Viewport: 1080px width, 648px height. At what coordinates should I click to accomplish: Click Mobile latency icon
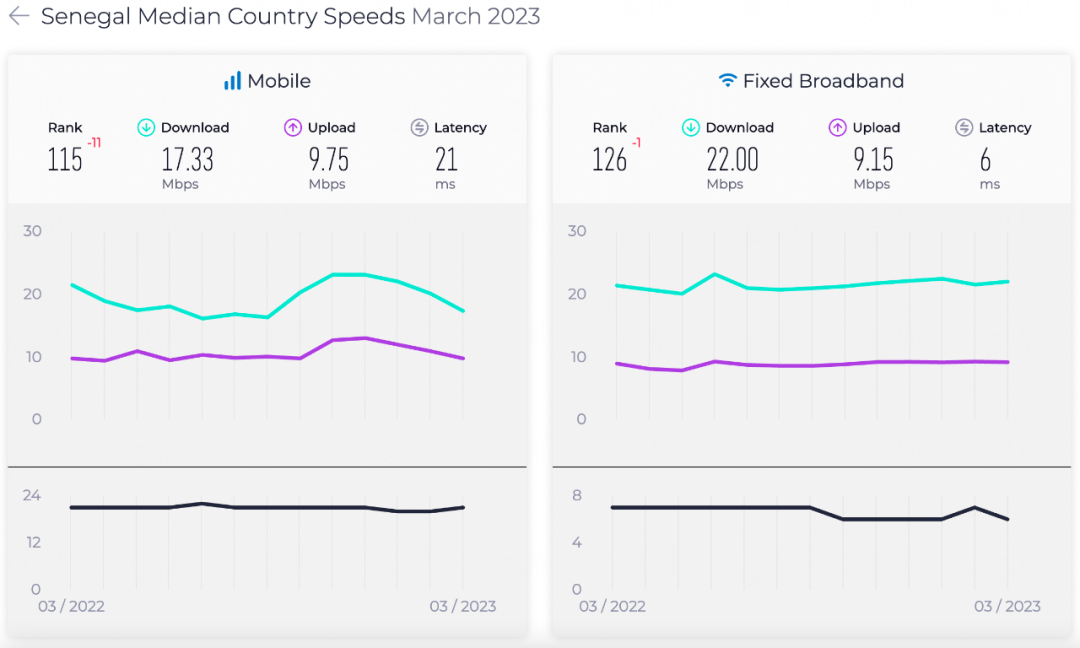point(419,127)
